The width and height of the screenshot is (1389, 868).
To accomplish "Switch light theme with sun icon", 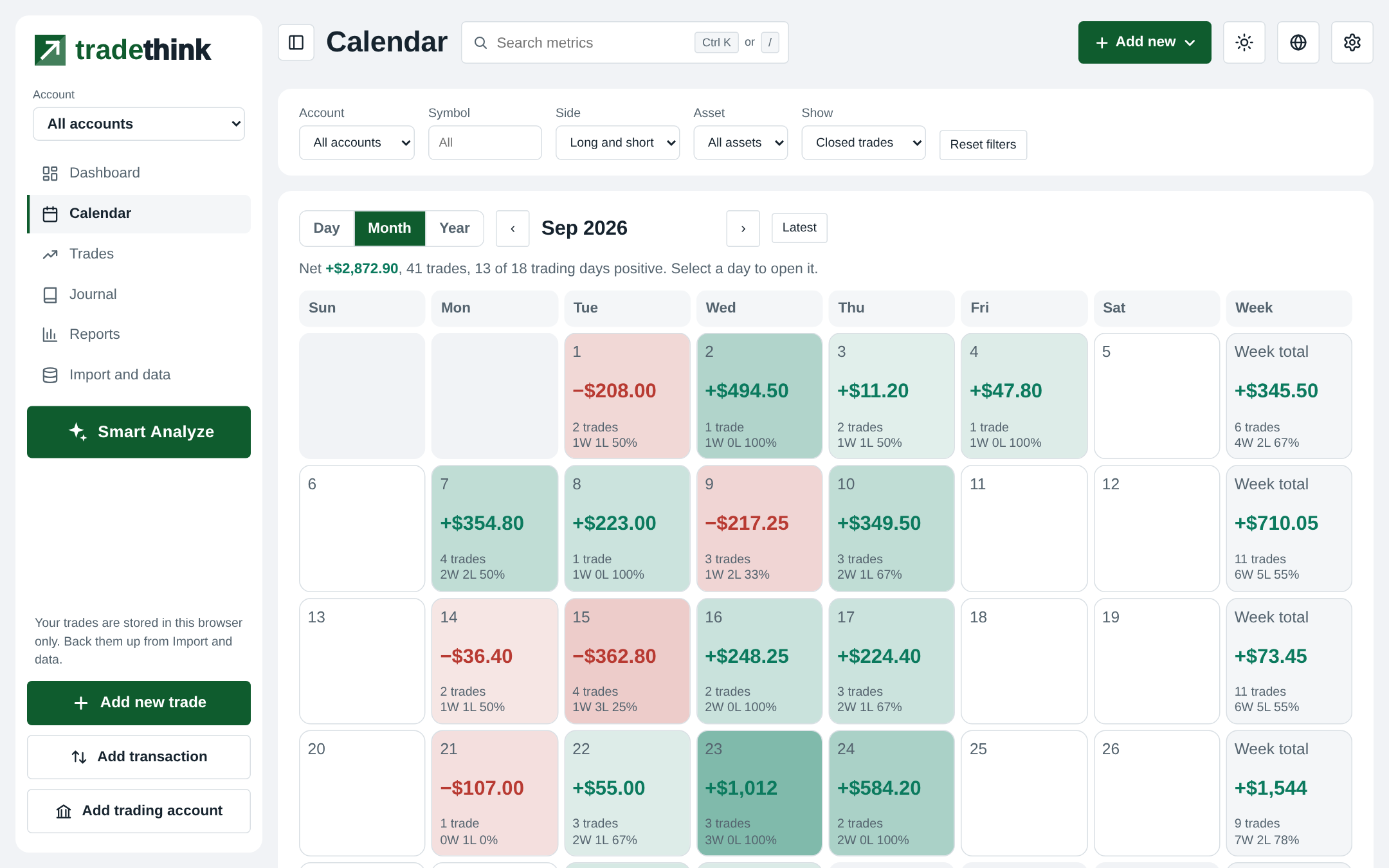I will [x=1244, y=42].
